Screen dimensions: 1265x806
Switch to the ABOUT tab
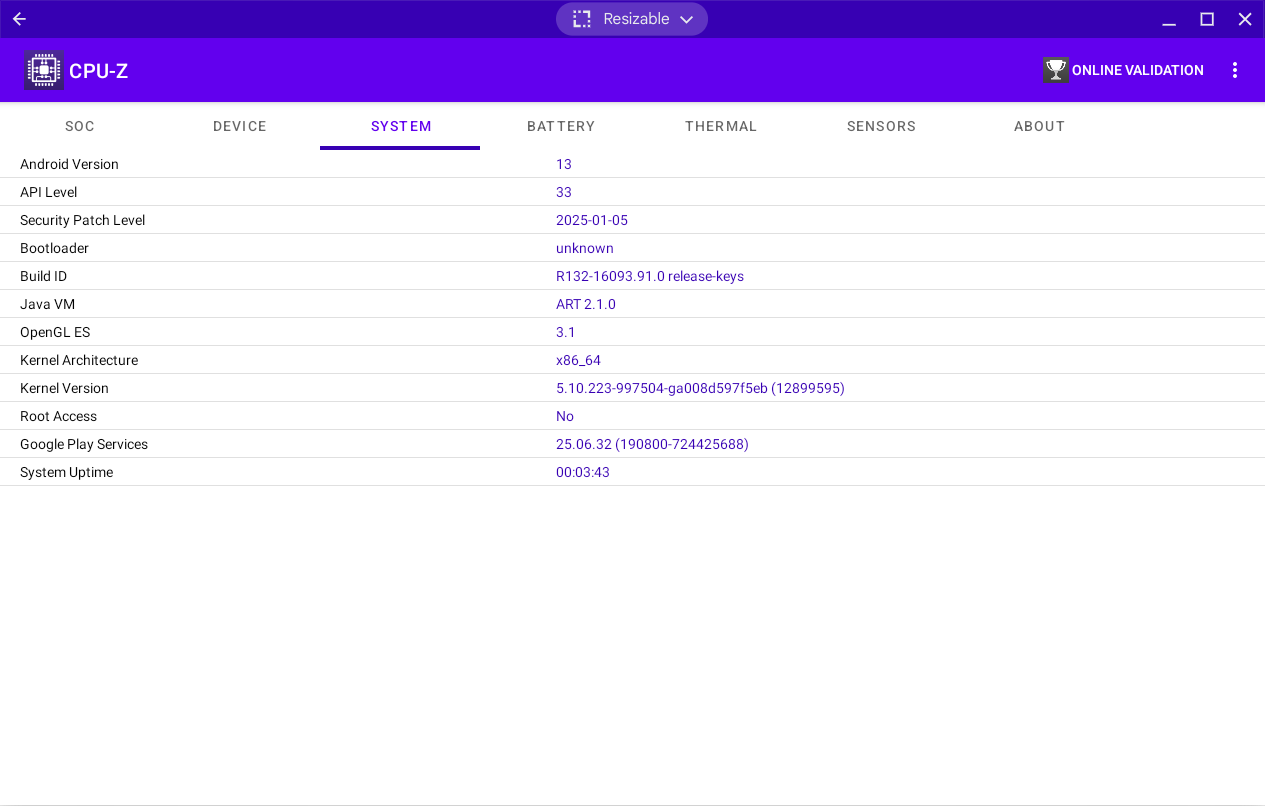click(x=1039, y=126)
